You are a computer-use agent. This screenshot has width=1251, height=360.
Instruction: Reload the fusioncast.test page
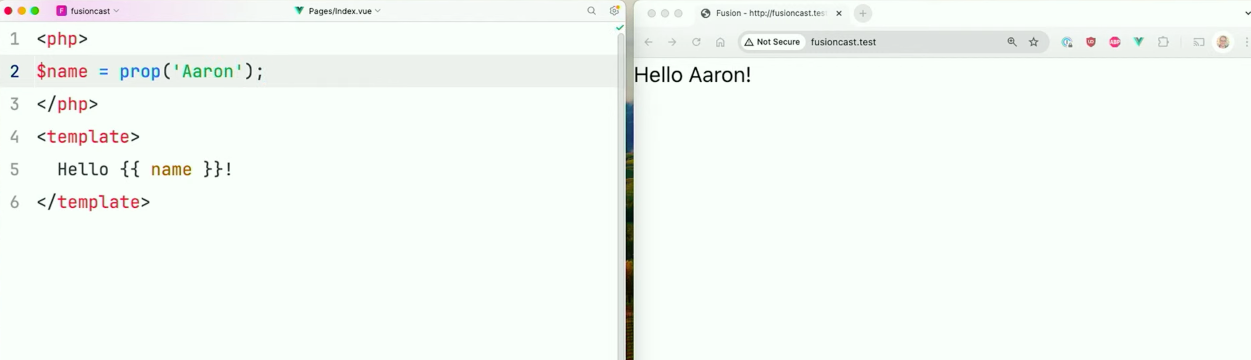pos(696,42)
